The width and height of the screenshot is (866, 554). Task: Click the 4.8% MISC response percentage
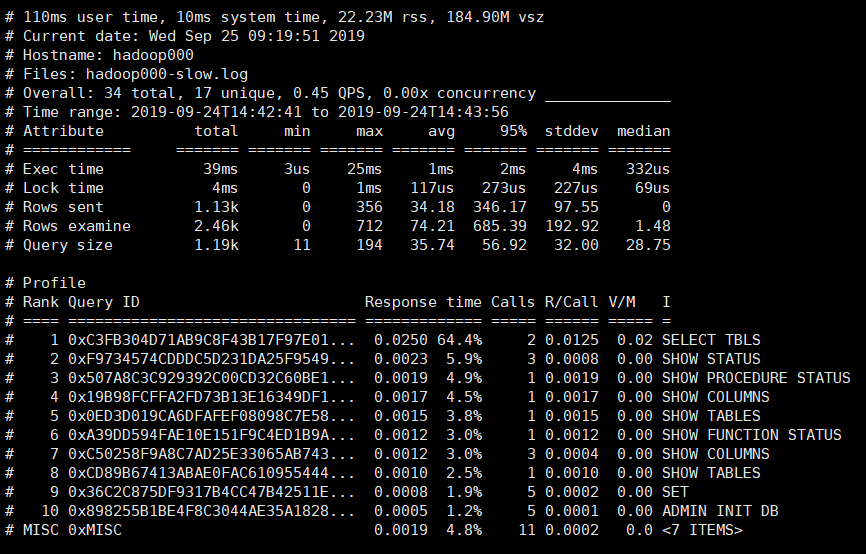(464, 530)
